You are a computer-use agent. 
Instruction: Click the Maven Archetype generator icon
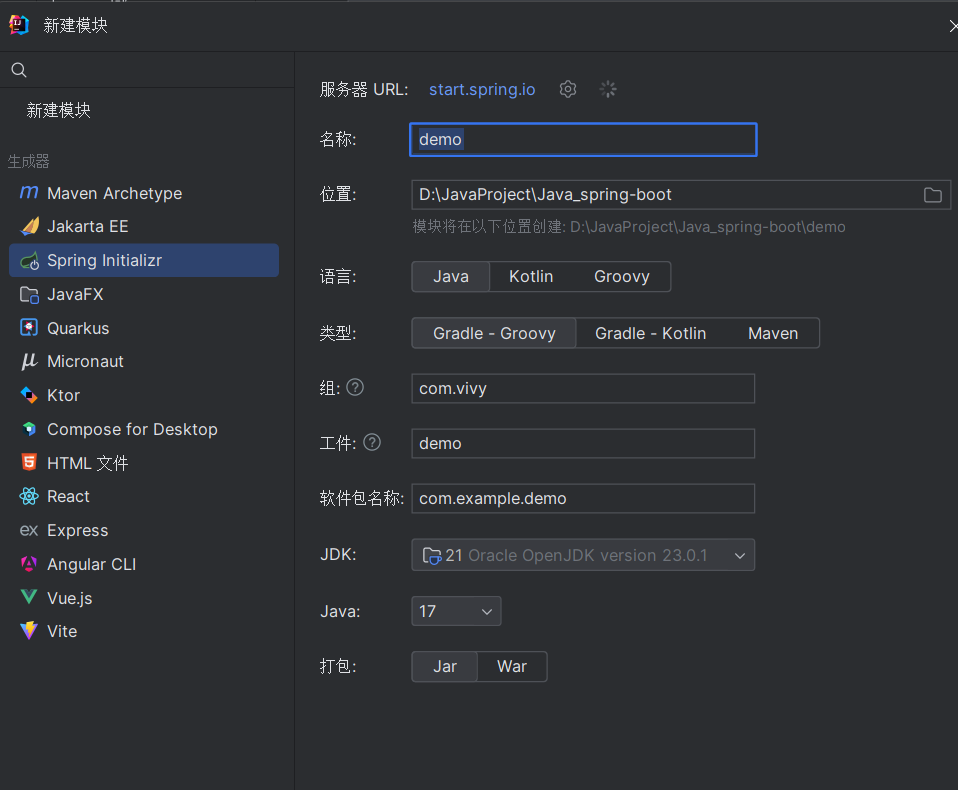[x=29, y=193]
